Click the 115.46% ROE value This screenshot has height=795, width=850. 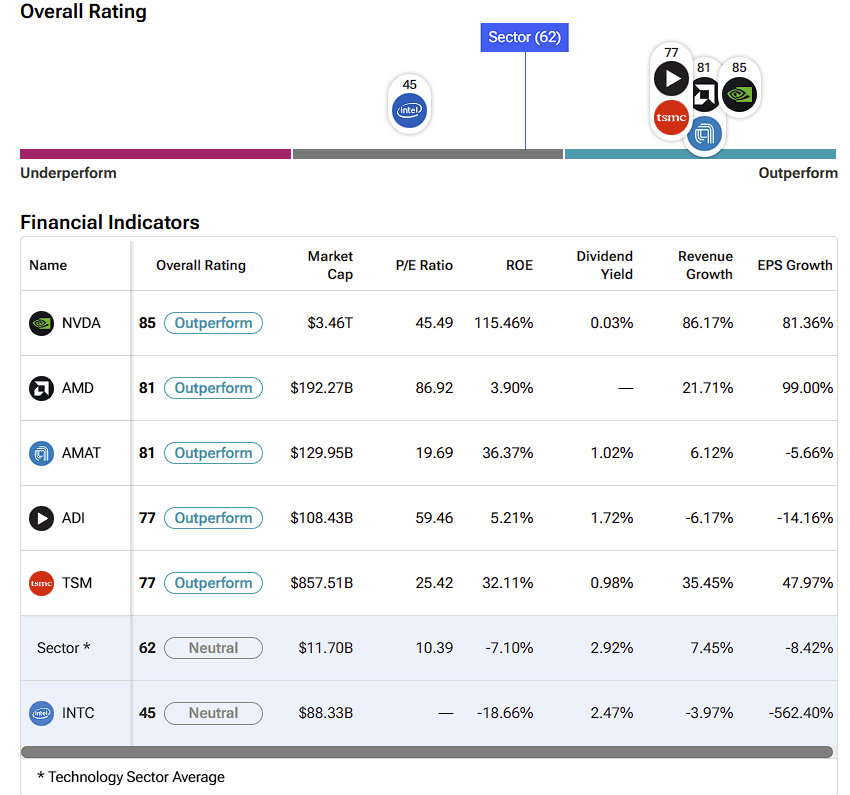(504, 323)
